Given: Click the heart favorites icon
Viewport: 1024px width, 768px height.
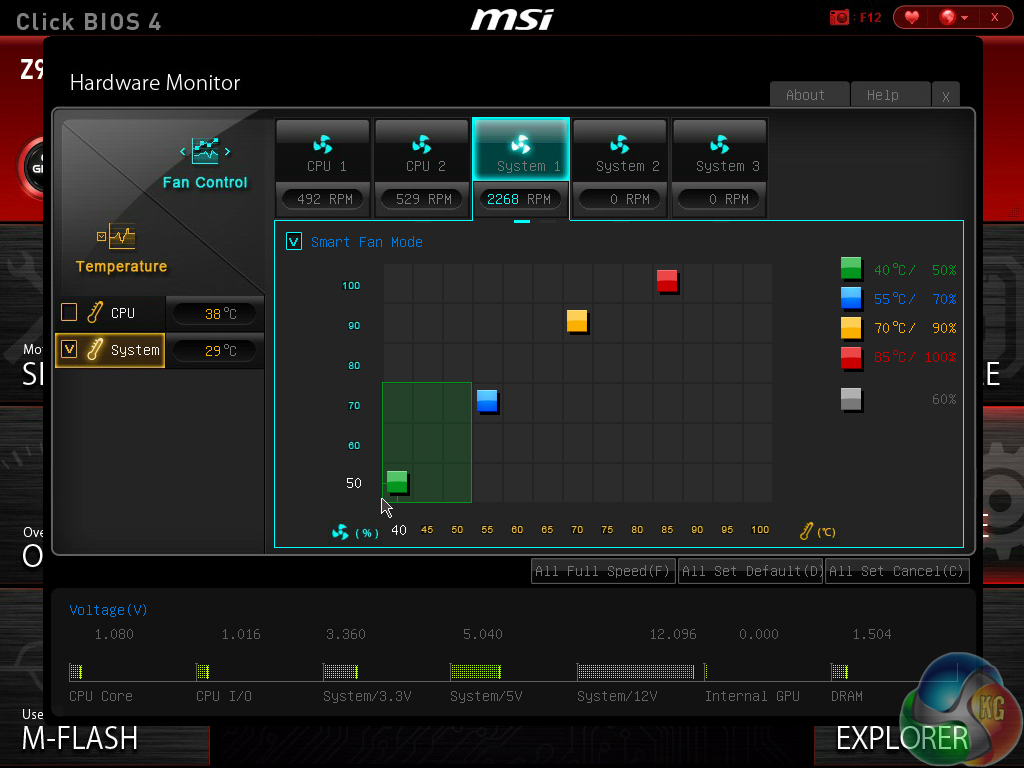Looking at the screenshot, I should pos(912,18).
